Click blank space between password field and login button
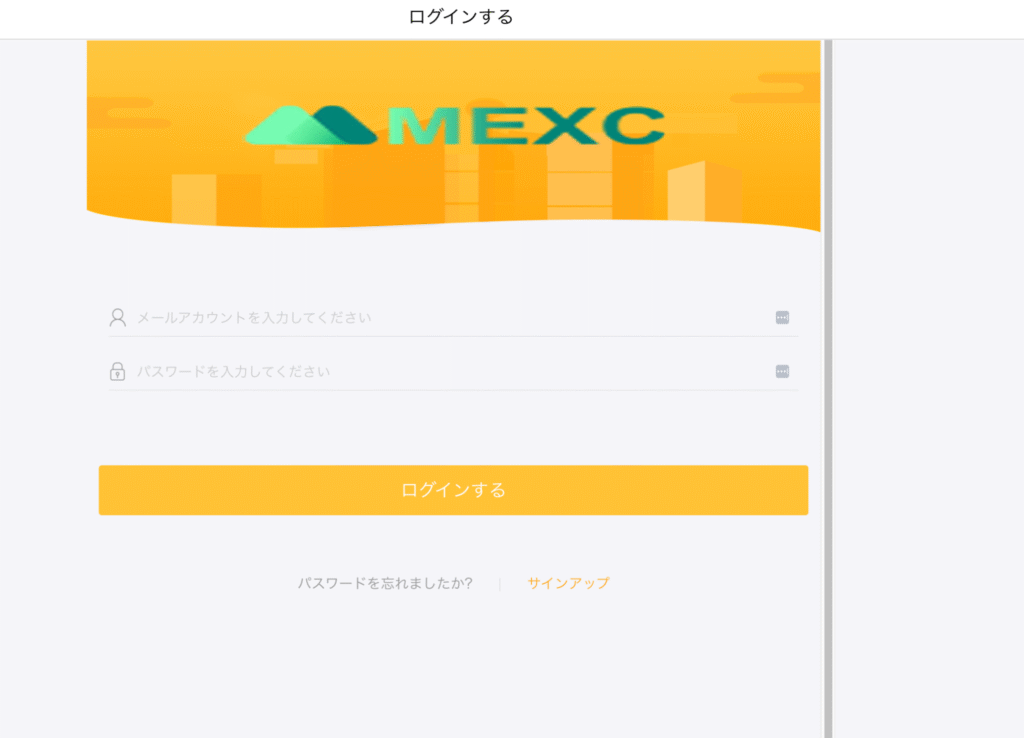This screenshot has height=738, width=1024. 450,428
